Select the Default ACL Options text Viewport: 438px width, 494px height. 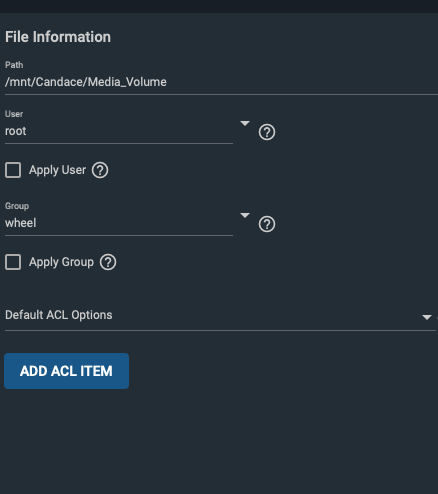tap(59, 315)
